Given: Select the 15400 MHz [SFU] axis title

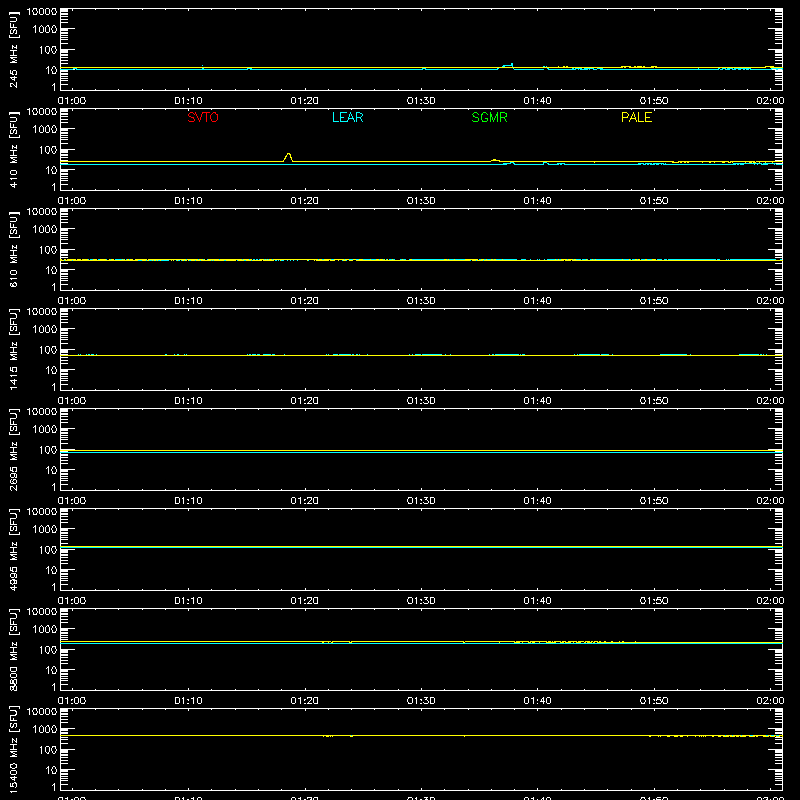Looking at the screenshot, I should (x=13, y=750).
